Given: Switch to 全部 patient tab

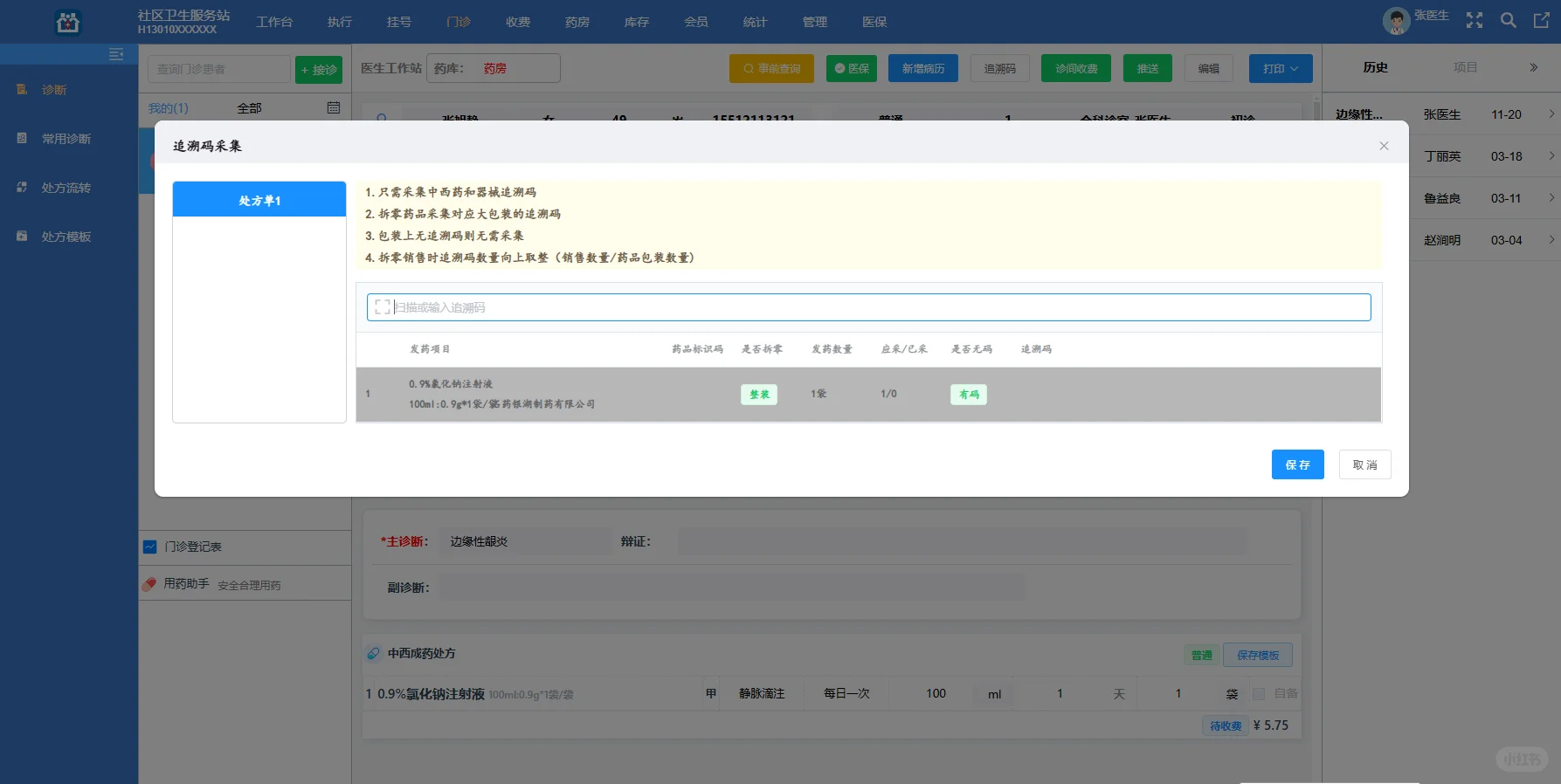Looking at the screenshot, I should [249, 107].
